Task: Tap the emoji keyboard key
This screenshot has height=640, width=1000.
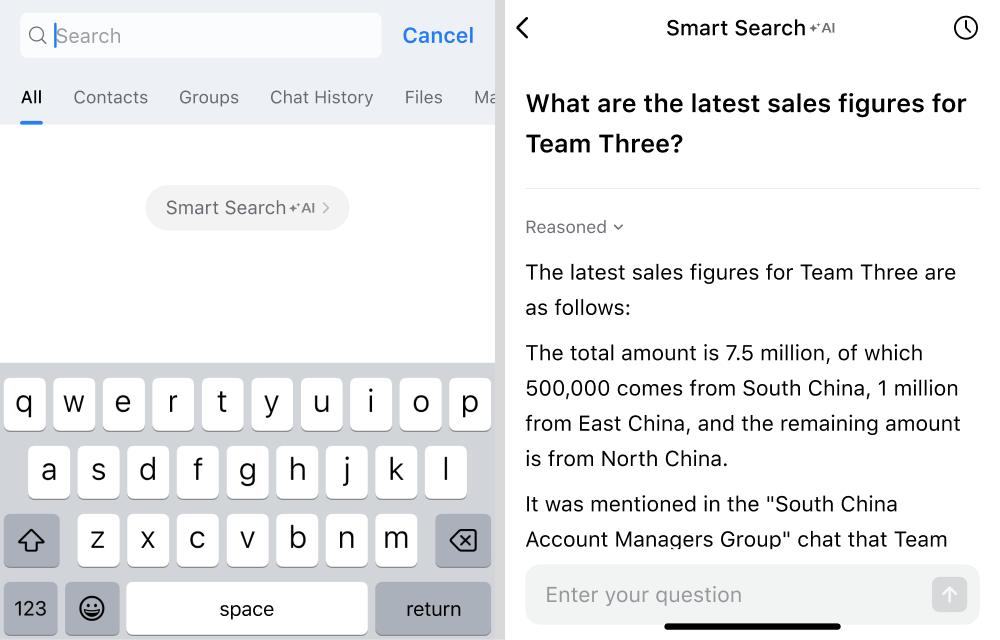Action: [x=92, y=608]
